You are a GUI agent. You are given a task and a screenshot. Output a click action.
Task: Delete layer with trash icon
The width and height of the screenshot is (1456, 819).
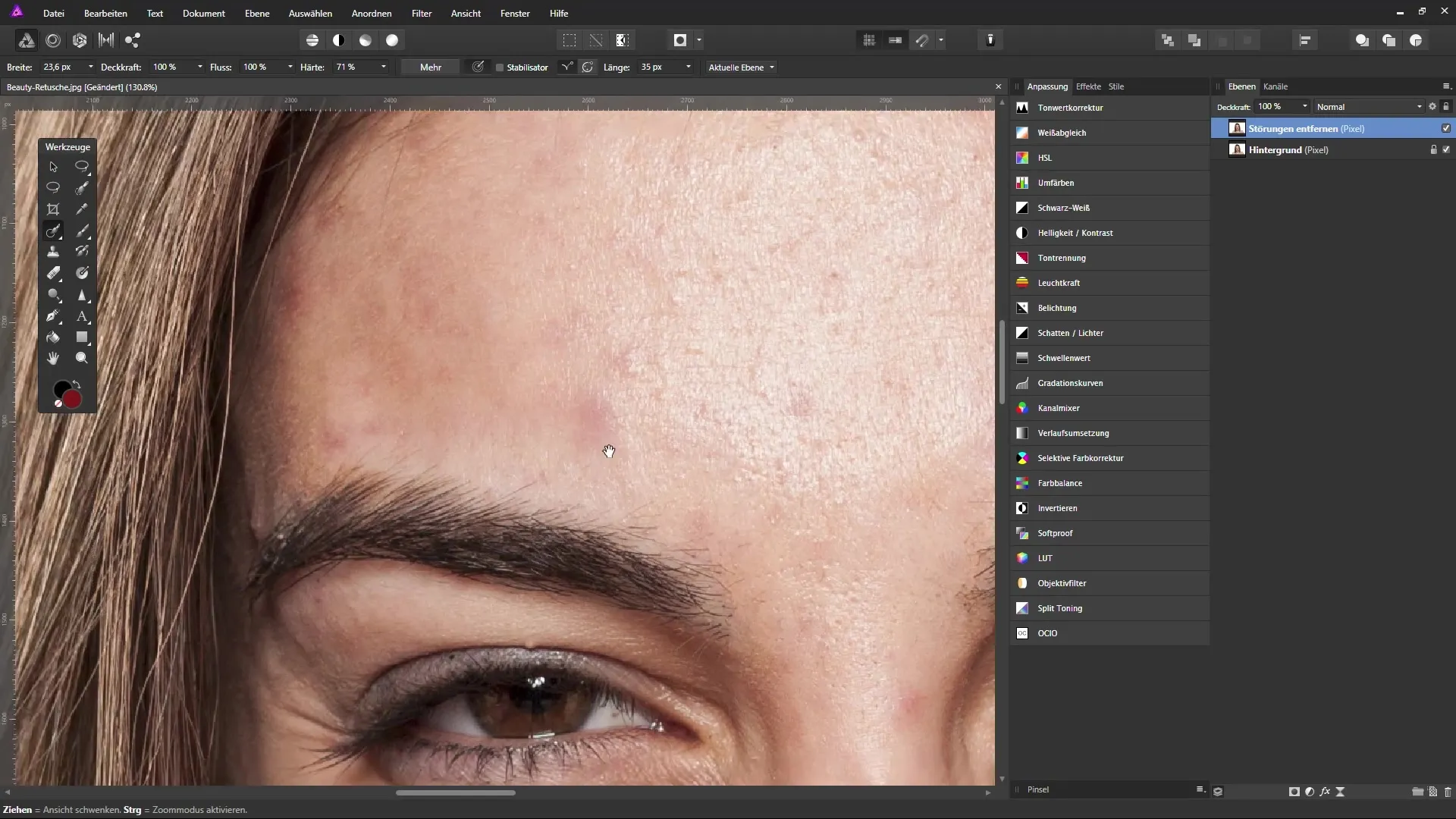click(1448, 791)
